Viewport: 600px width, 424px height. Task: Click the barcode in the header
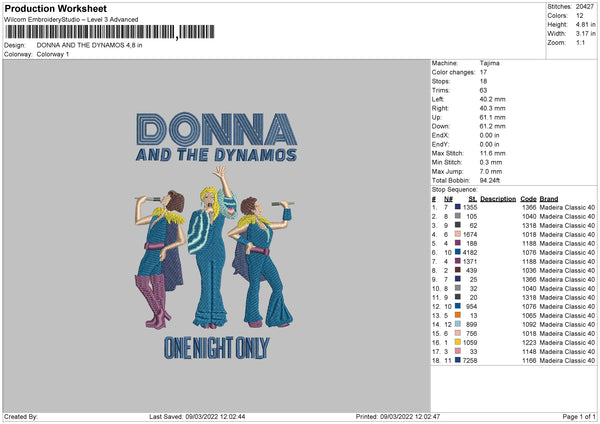pyautogui.click(x=110, y=32)
